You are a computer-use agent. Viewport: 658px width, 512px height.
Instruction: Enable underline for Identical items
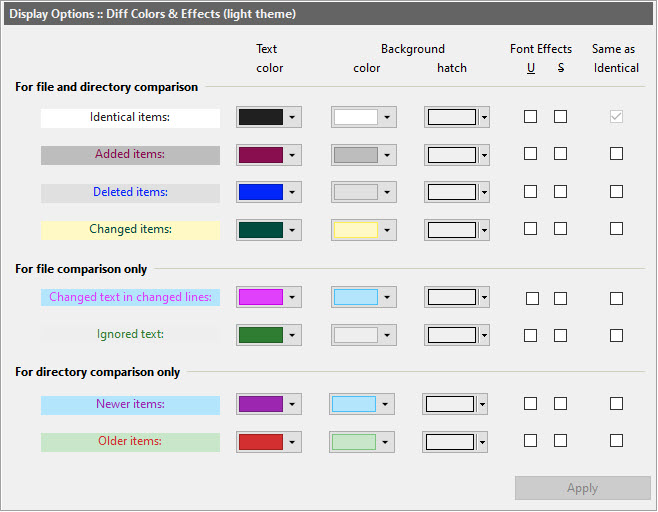pyautogui.click(x=531, y=117)
